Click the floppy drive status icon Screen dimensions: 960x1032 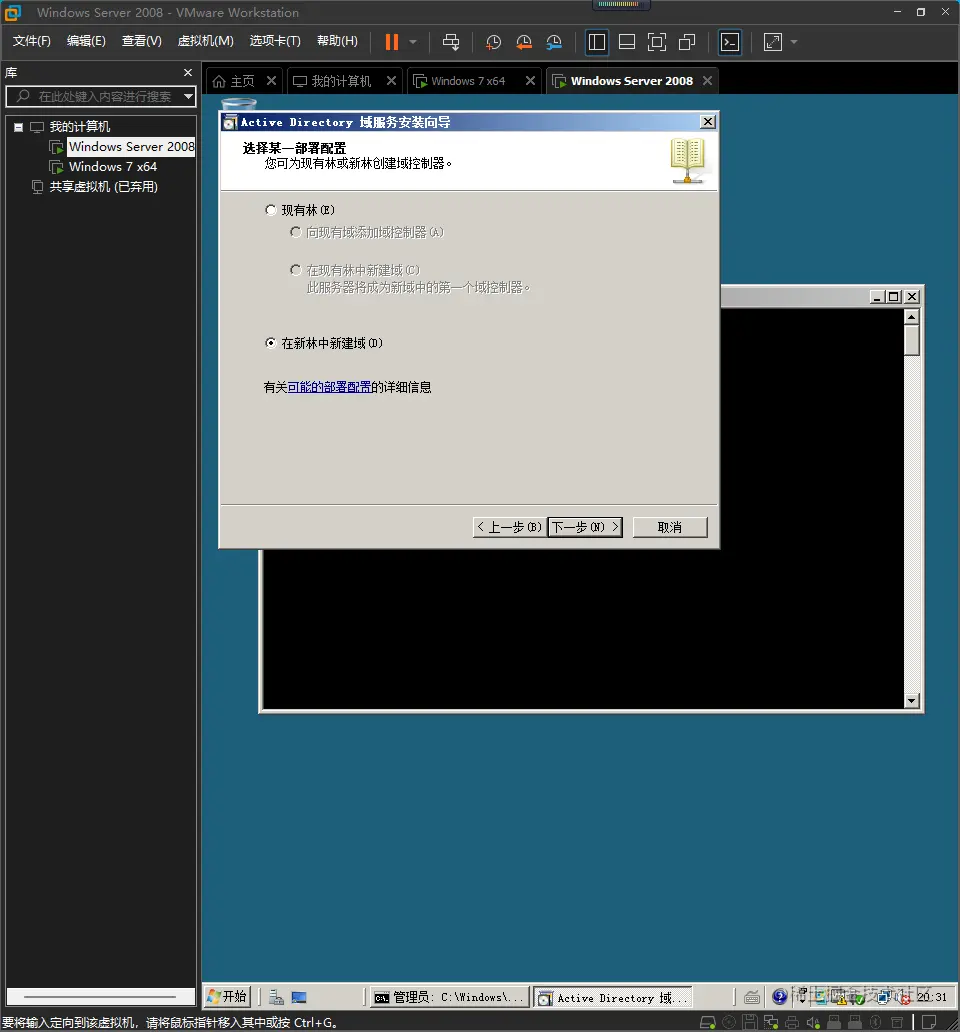point(749,1023)
